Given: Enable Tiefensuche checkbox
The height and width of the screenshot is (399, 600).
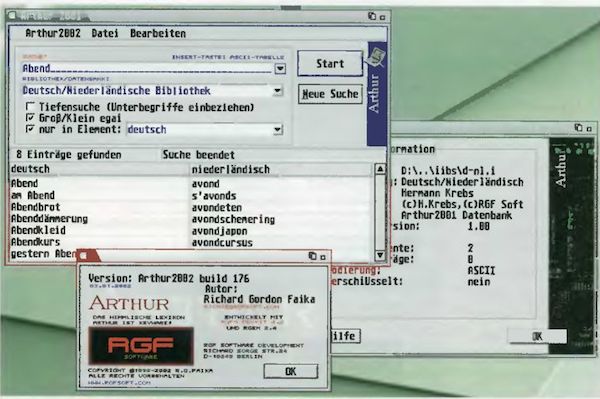Looking at the screenshot, I should tap(30, 106).
